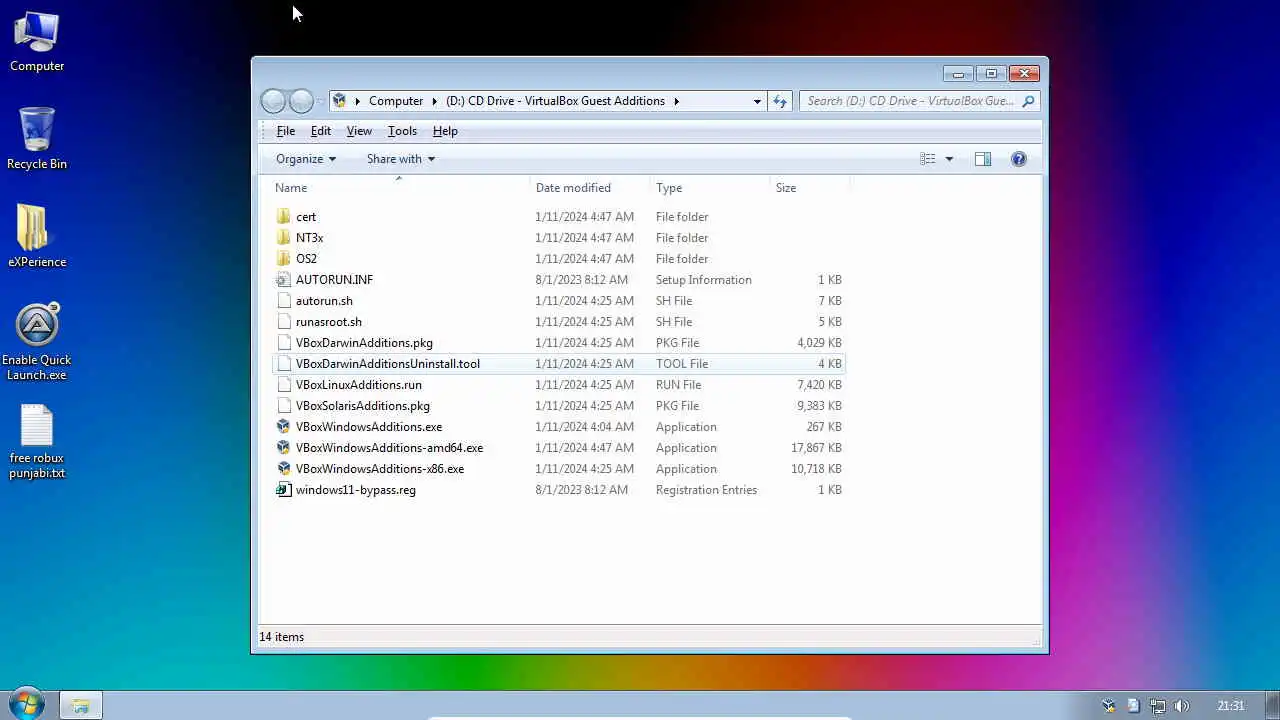Click the VBoxDarwinAdditions.pkg file icon
The image size is (1280, 720).
pyautogui.click(x=284, y=343)
